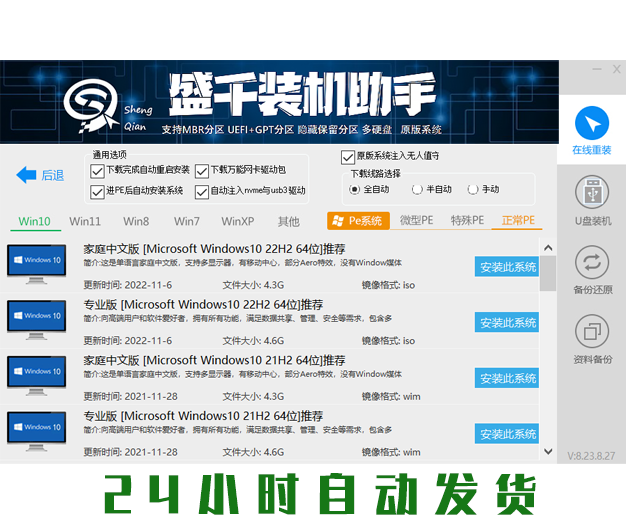Open the 在线重装 online reinstall icon

click(592, 123)
